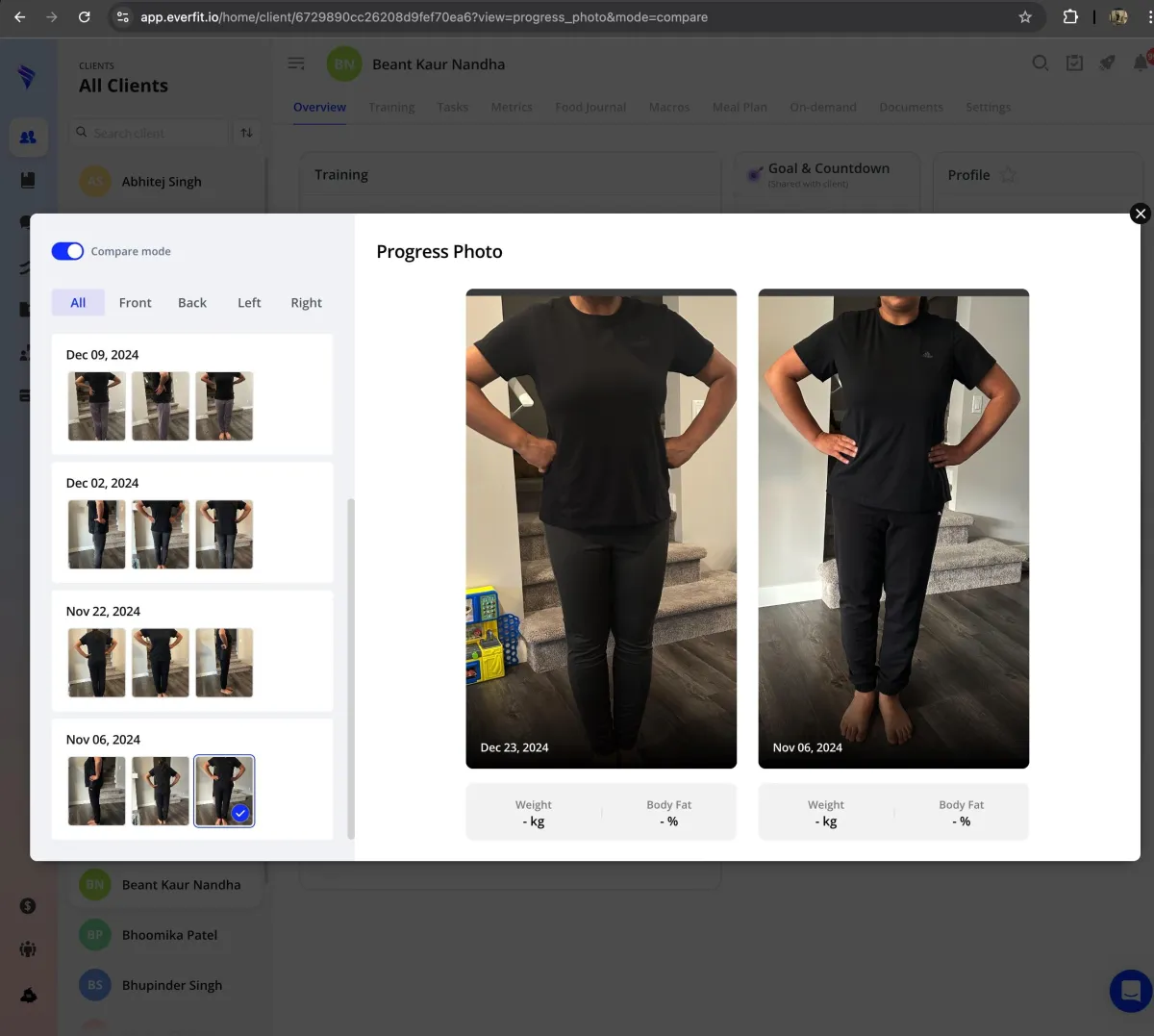Pick second Nov 22, 2024 thumbnail
Screen dimensions: 1154x1036
[x=161, y=663]
